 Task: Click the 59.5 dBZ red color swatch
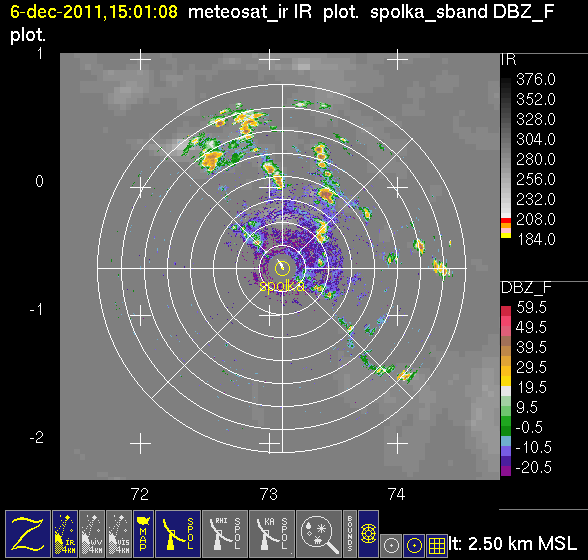tap(506, 311)
